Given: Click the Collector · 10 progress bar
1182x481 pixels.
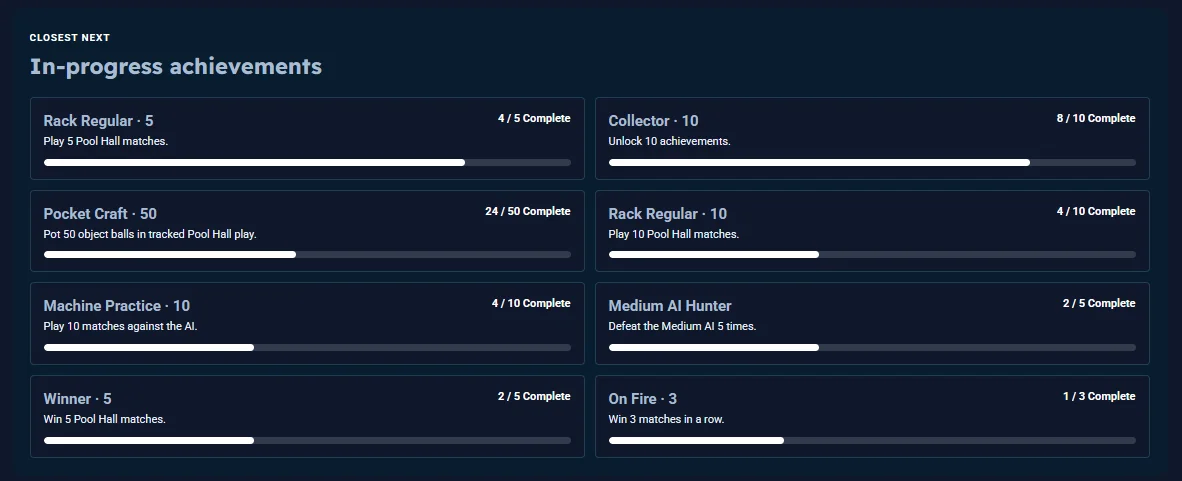Looking at the screenshot, I should coord(871,162).
